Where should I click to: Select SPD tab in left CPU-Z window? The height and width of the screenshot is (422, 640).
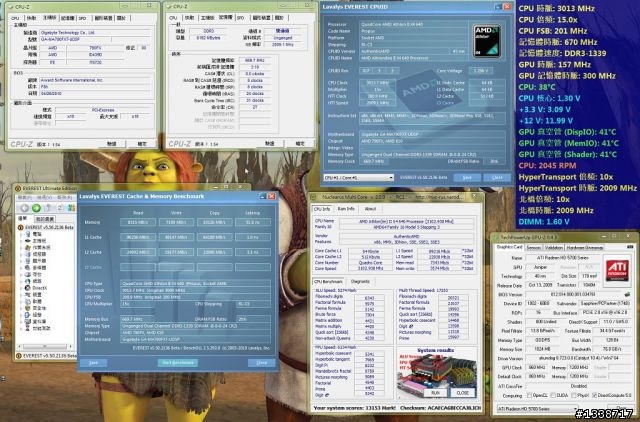83,18
